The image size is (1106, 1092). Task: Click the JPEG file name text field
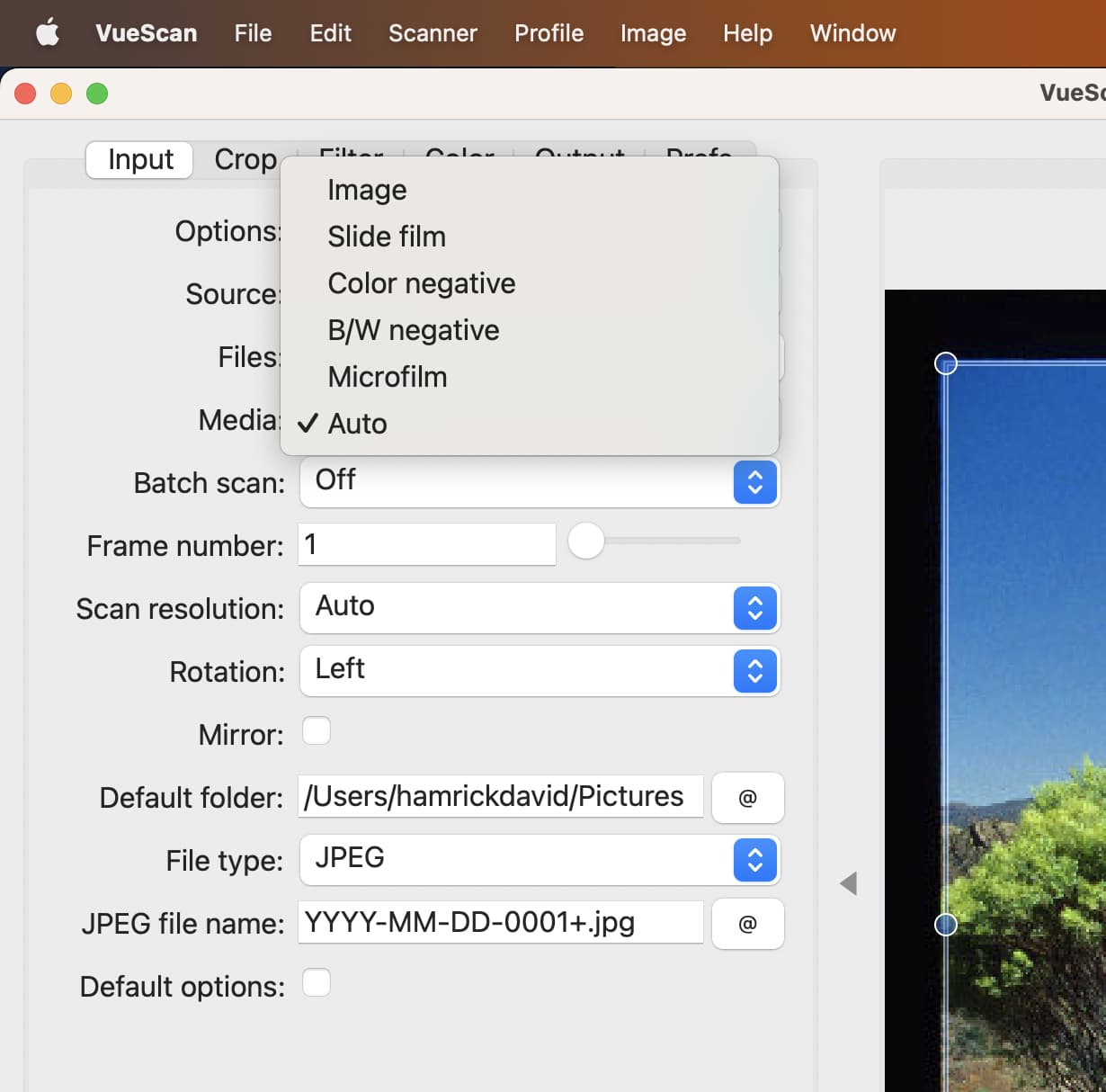(x=500, y=923)
